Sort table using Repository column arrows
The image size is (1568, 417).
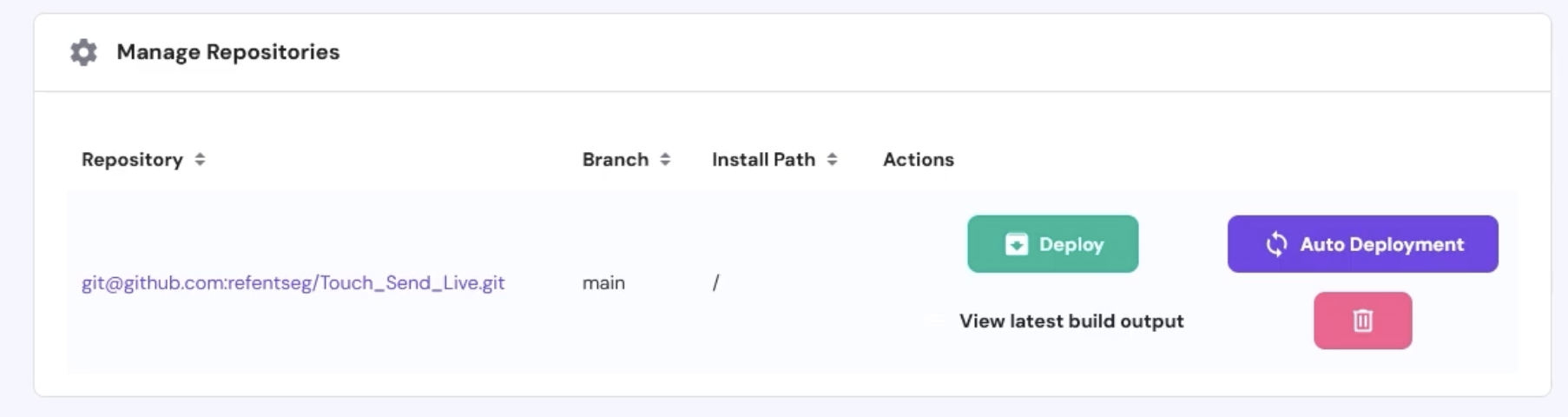pos(200,160)
